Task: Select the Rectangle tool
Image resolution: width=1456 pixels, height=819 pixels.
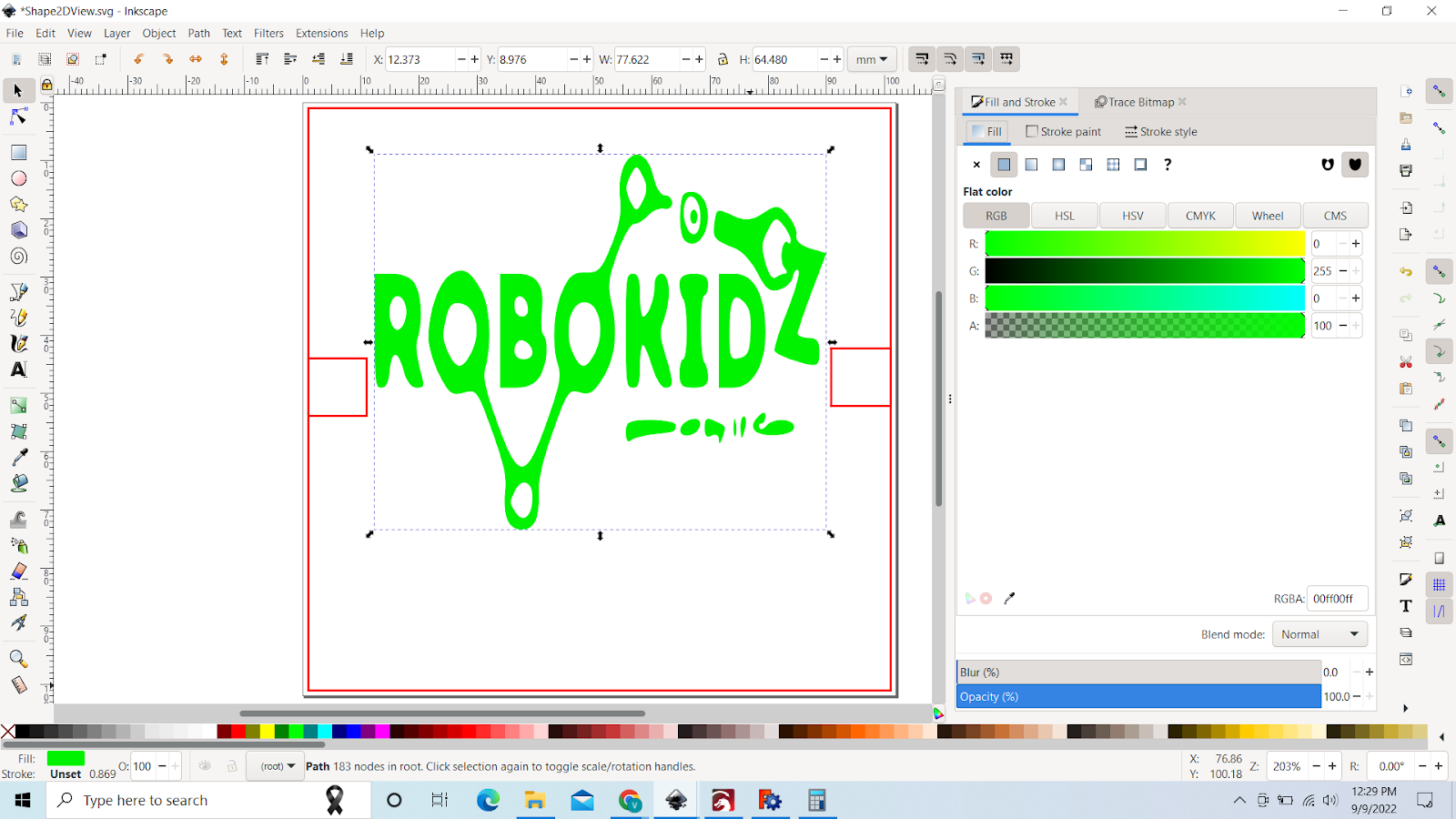Action: point(18,152)
